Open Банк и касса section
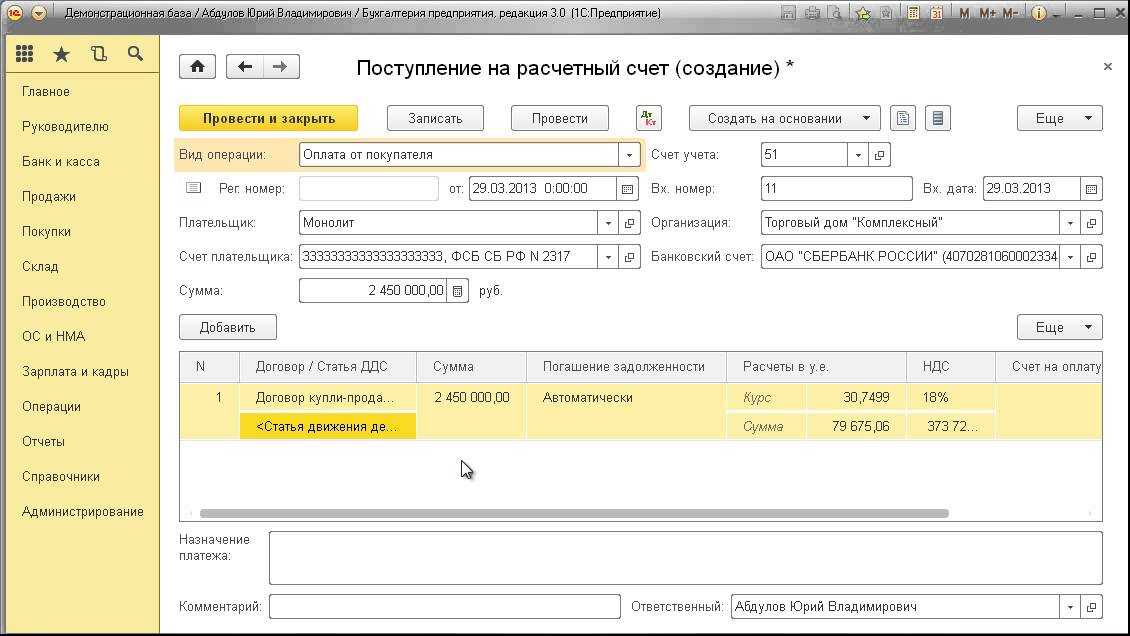The image size is (1130, 636). (x=61, y=161)
